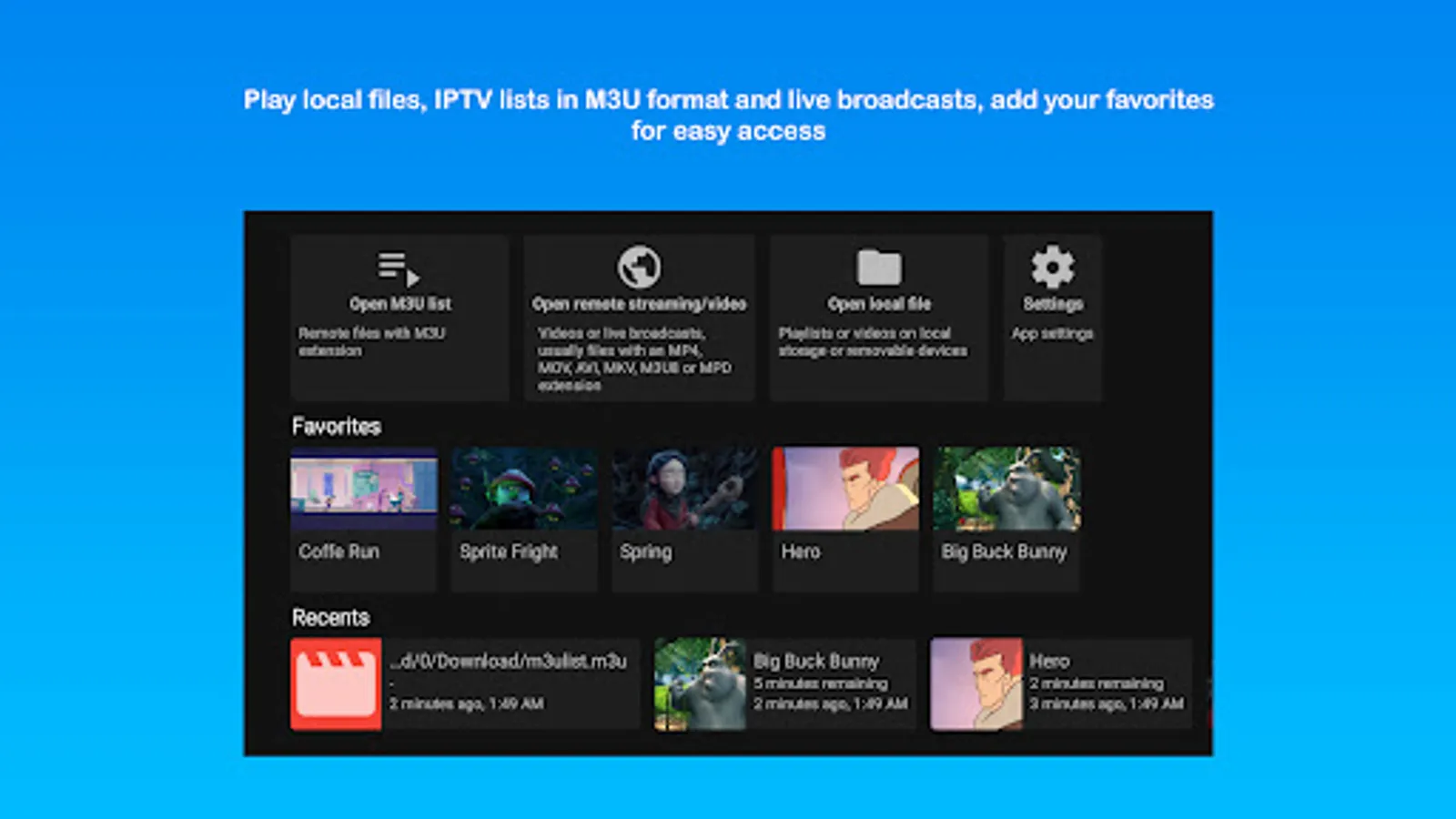Screen dimensions: 1456x819
Task: Select the Open local file title
Action: [879, 304]
